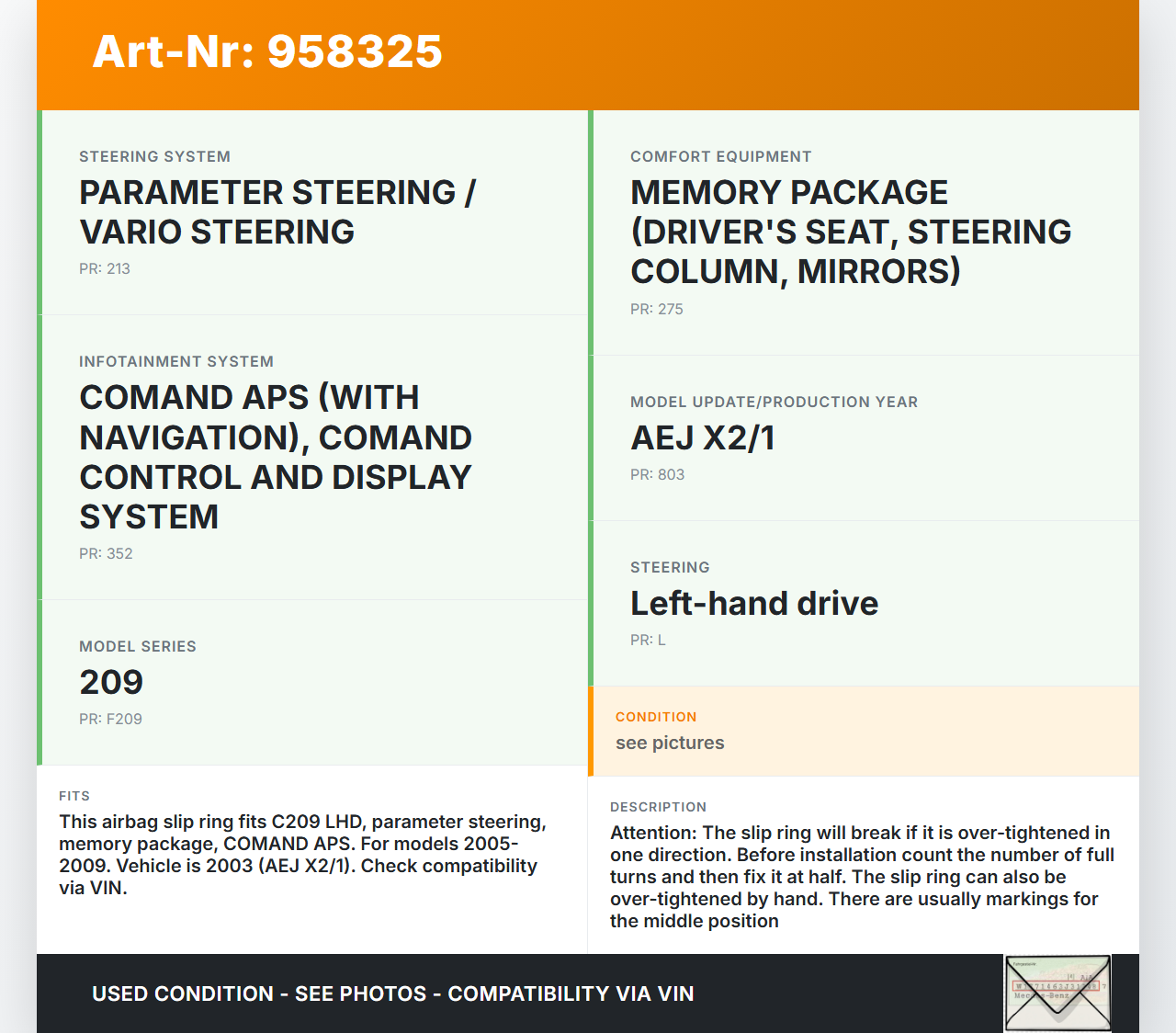Click the slip ring Attention description paragraph
Screen dimensions: 1176x1033
click(862, 877)
